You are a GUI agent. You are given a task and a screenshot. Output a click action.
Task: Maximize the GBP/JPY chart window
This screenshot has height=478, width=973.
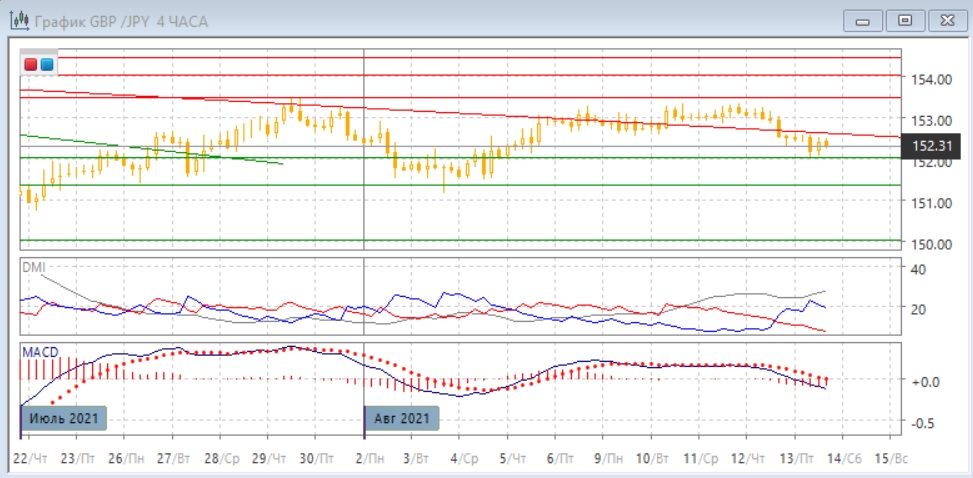[x=905, y=20]
